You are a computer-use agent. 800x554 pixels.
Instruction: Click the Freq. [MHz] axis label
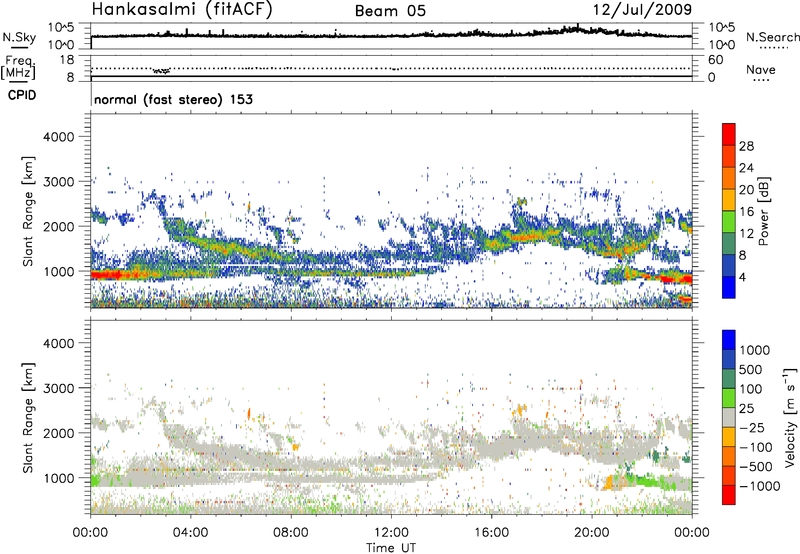pyautogui.click(x=18, y=69)
